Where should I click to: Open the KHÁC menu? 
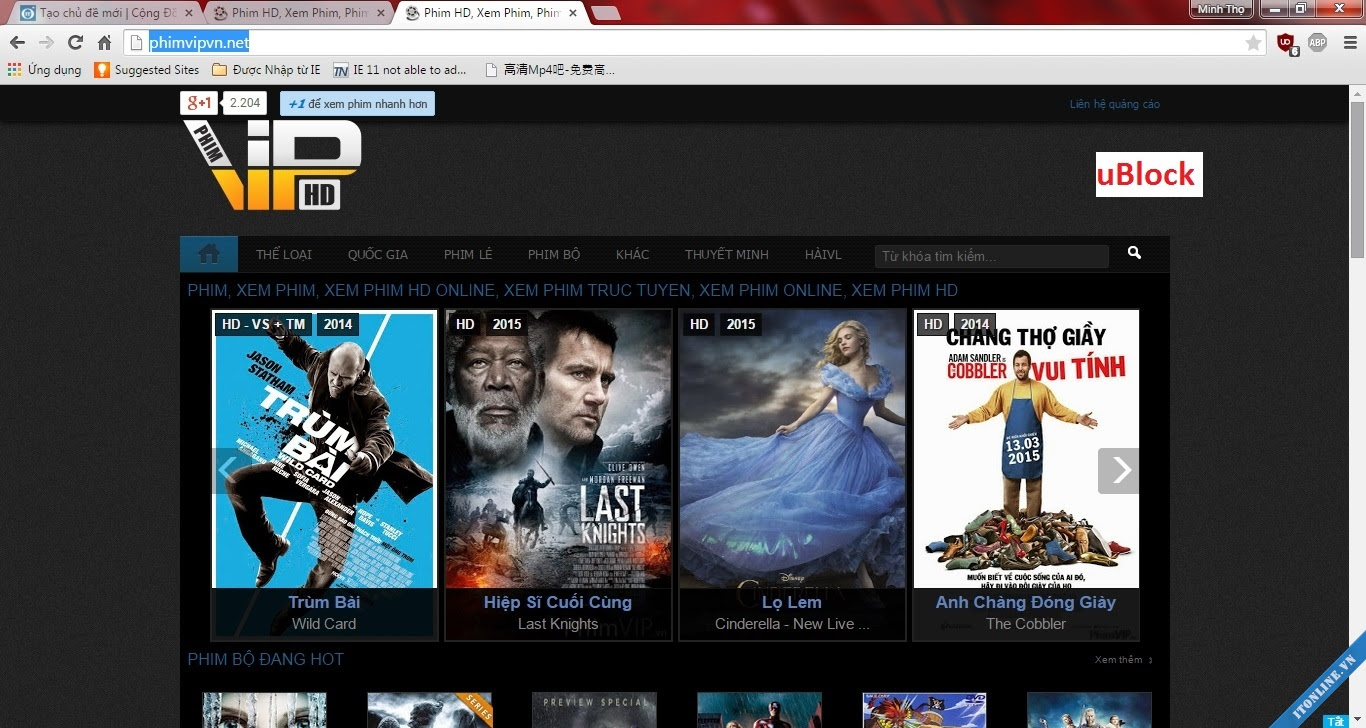(x=632, y=255)
